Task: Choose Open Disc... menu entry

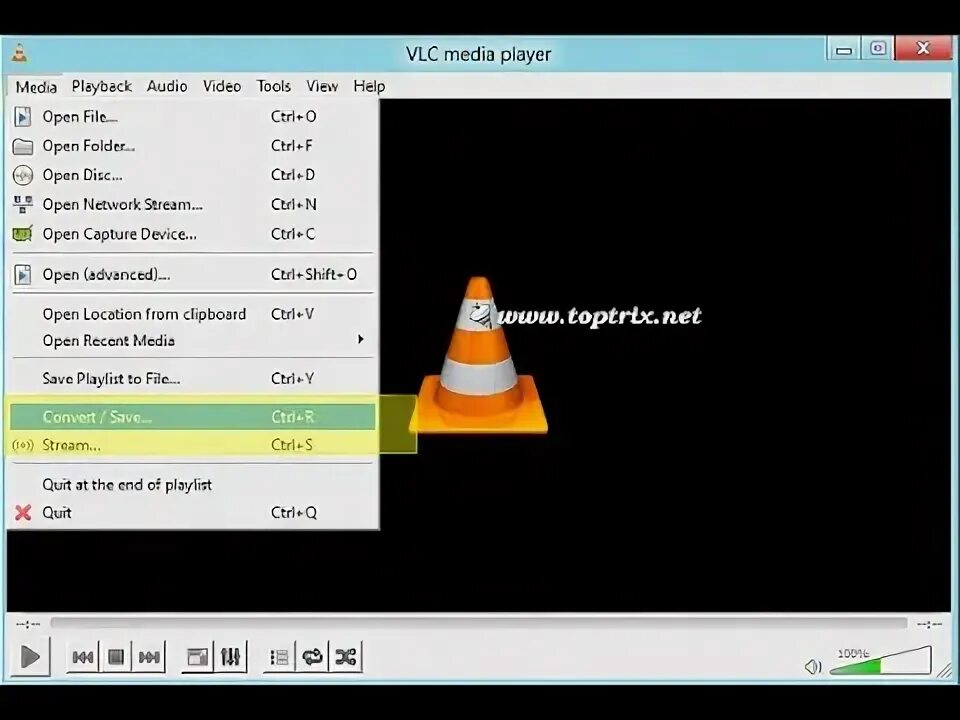Action: pyautogui.click(x=193, y=175)
